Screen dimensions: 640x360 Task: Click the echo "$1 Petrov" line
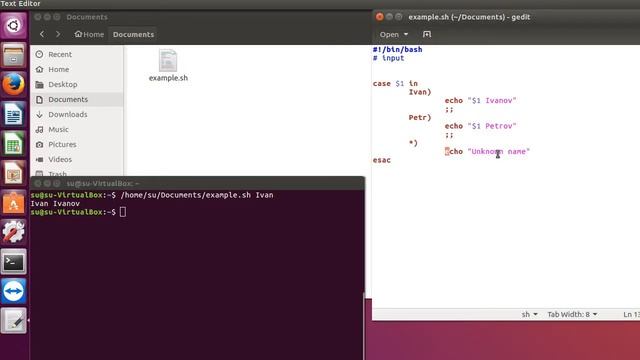[480, 126]
